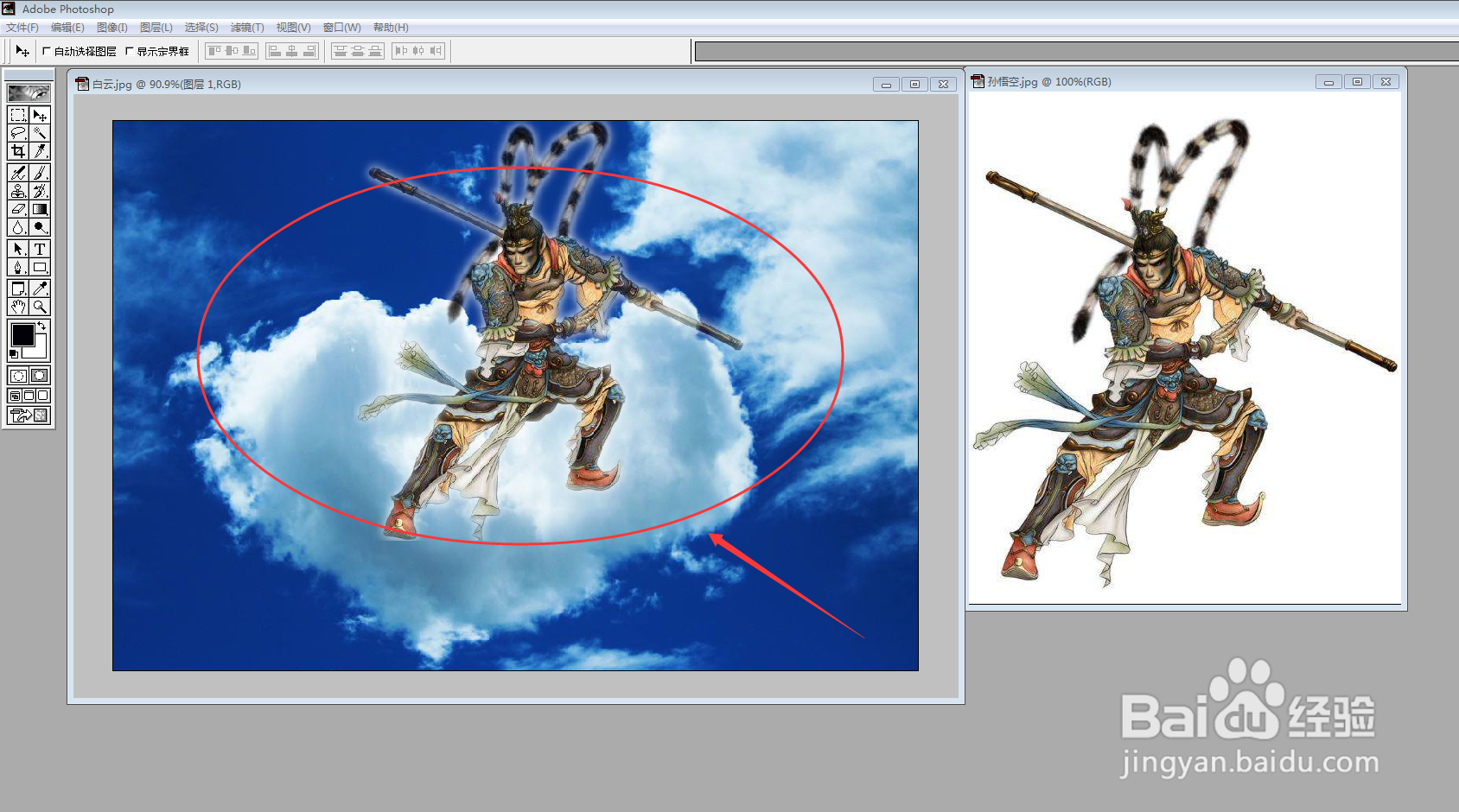Screen dimensions: 1459x812
Task: Open the 视图(V) menu
Action: (293, 28)
